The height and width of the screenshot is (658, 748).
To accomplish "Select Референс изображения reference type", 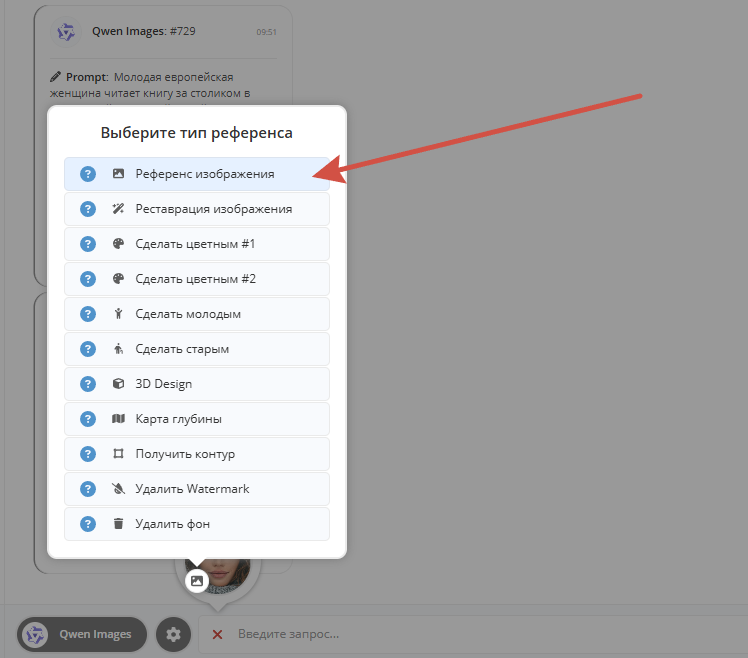I will 197,174.
